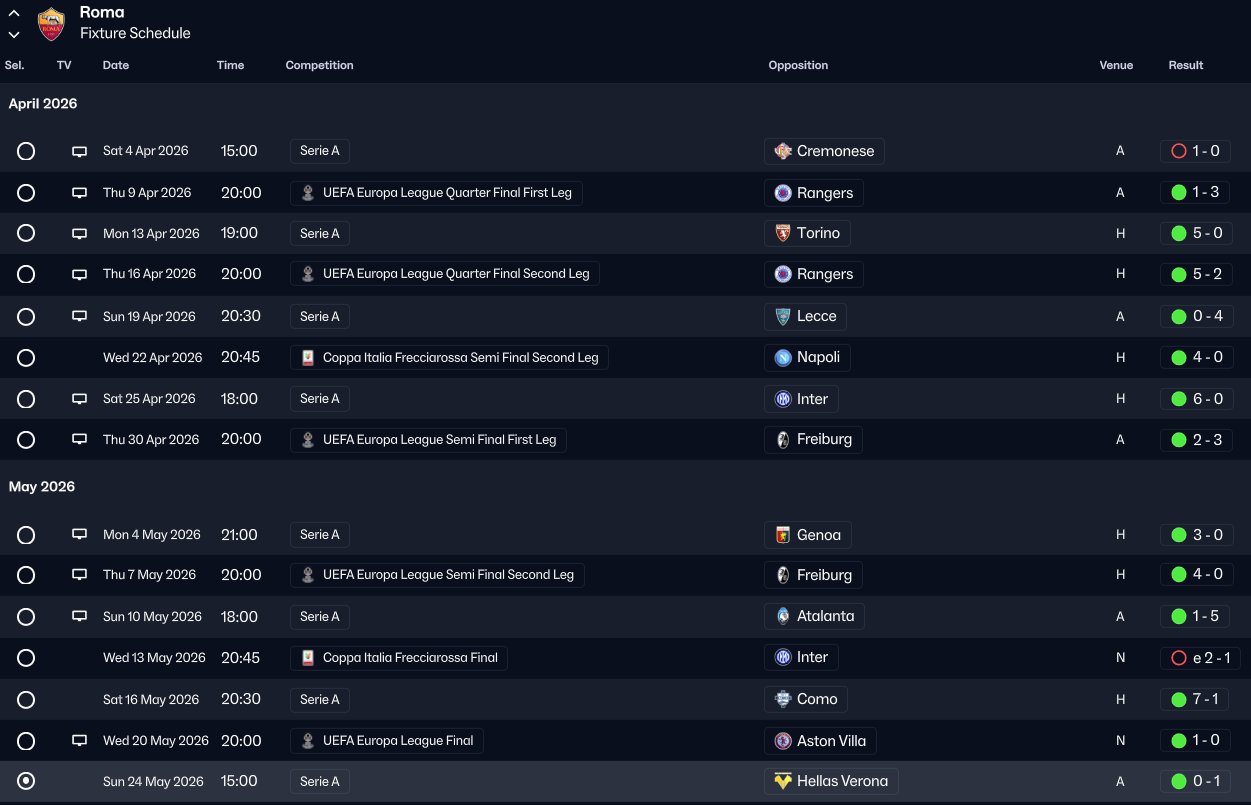Collapse the April 2026 month section
The image size is (1251, 805).
(x=43, y=104)
